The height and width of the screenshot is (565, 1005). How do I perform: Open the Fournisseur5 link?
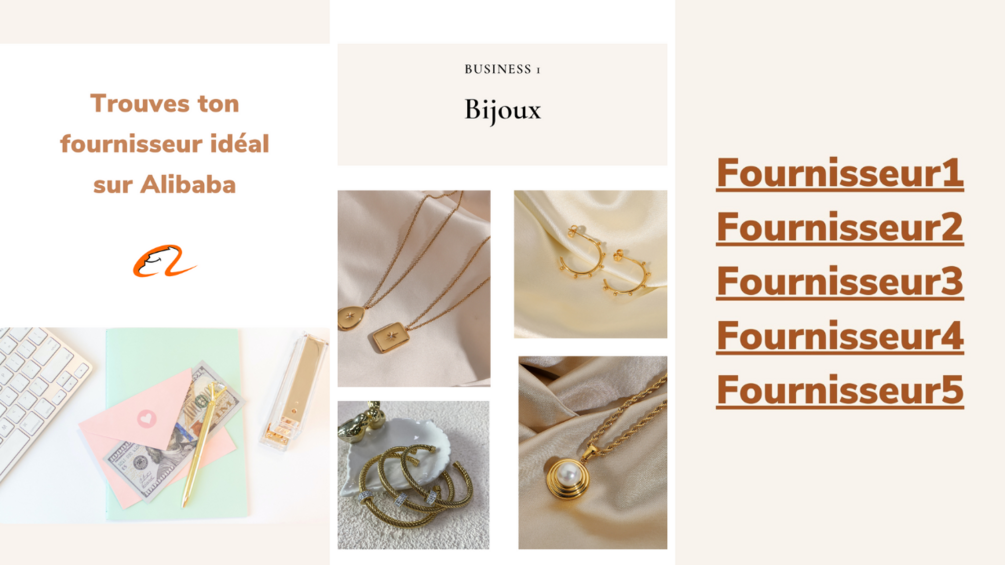coord(840,391)
